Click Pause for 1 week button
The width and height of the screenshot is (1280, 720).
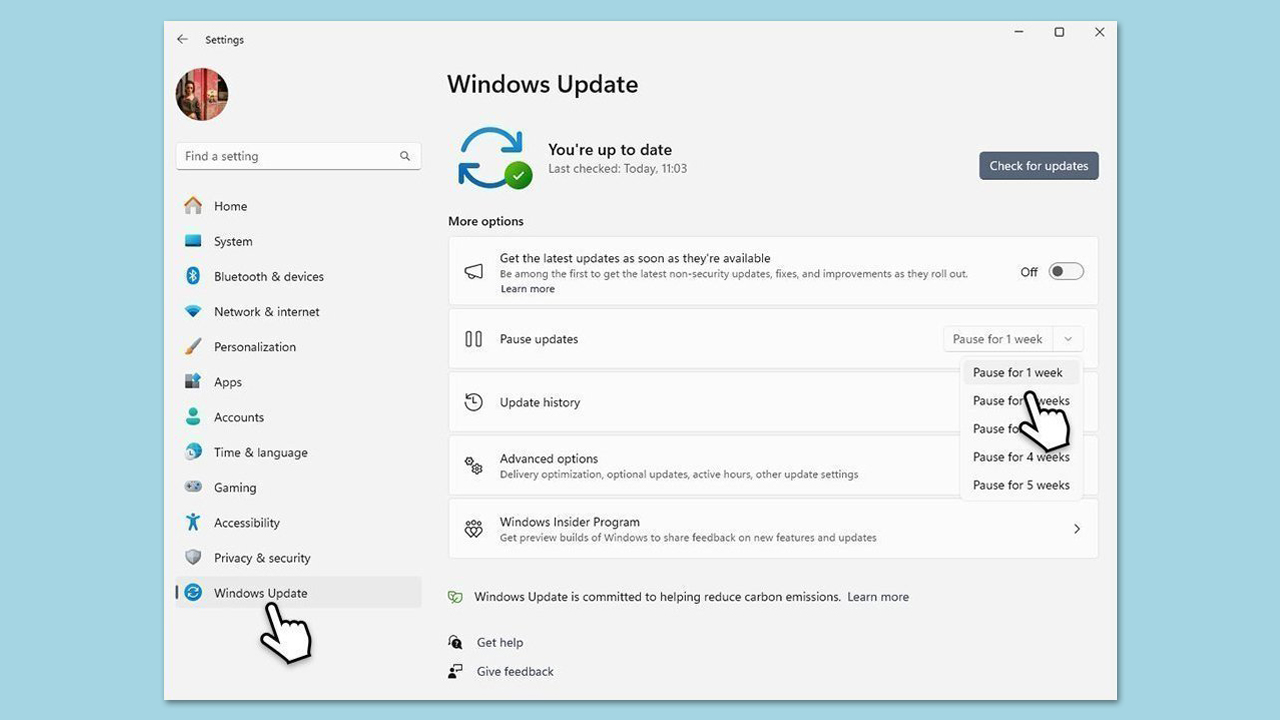tap(998, 339)
